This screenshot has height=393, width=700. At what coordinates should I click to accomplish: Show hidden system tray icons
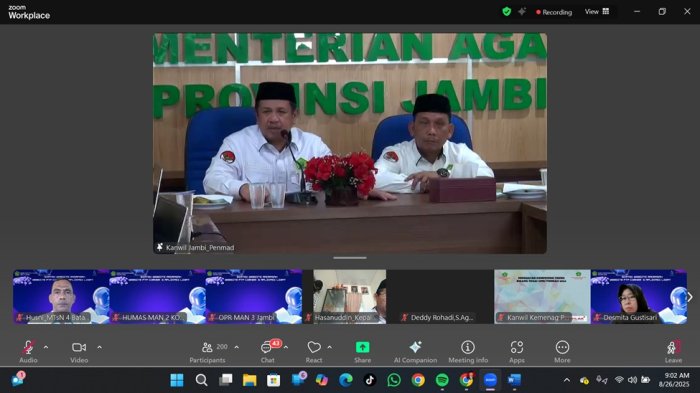click(x=567, y=380)
